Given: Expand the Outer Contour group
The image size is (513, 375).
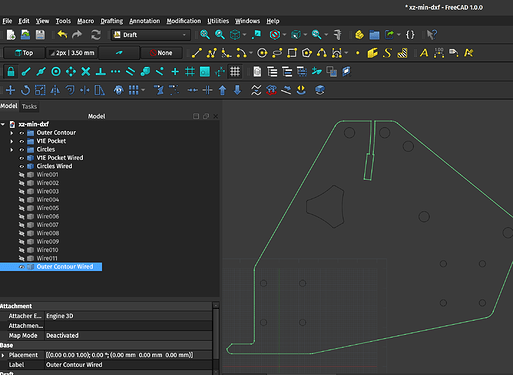Looking at the screenshot, I should (x=12, y=133).
